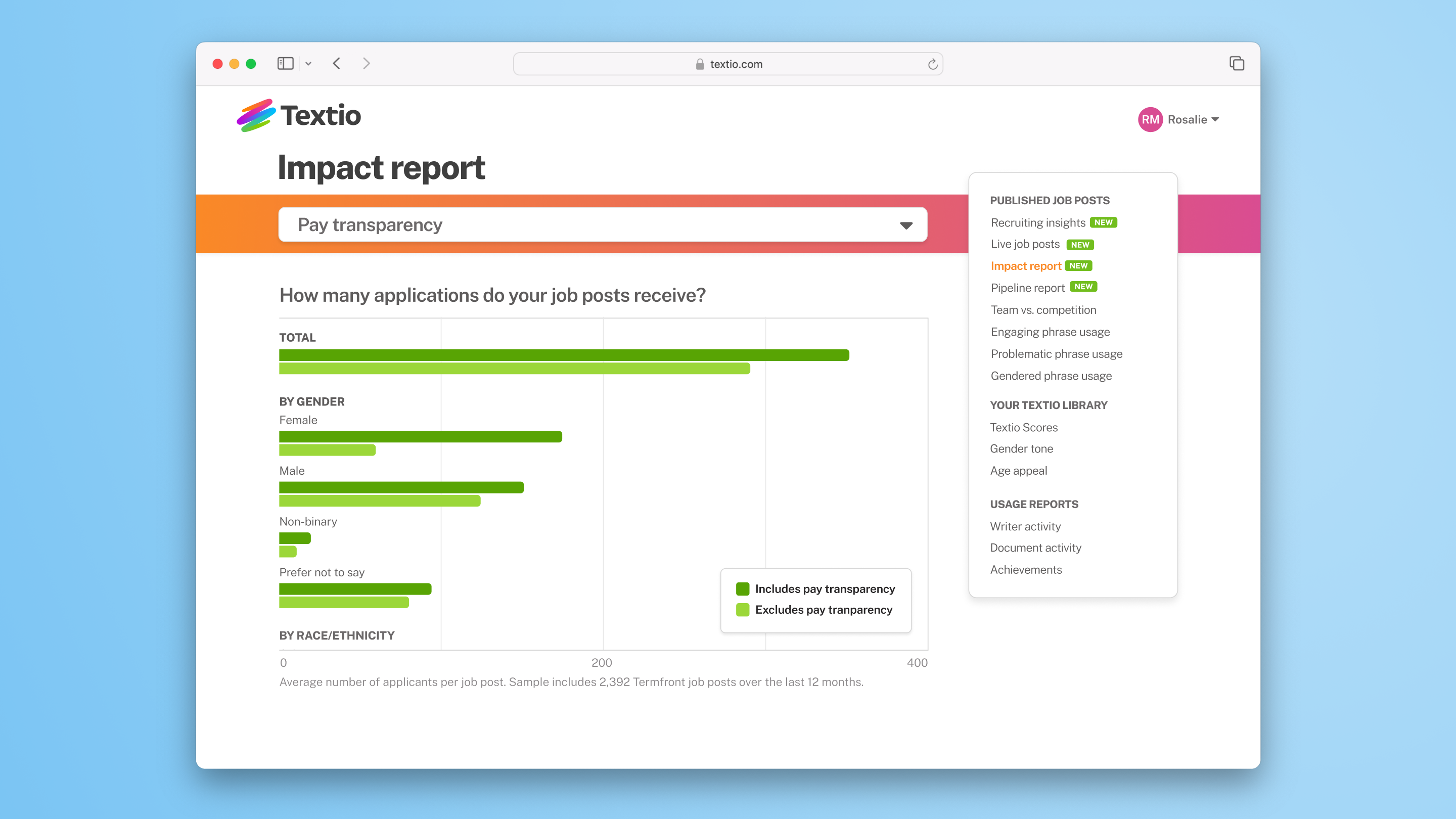
Task: Click the Female row label
Action: pos(298,420)
